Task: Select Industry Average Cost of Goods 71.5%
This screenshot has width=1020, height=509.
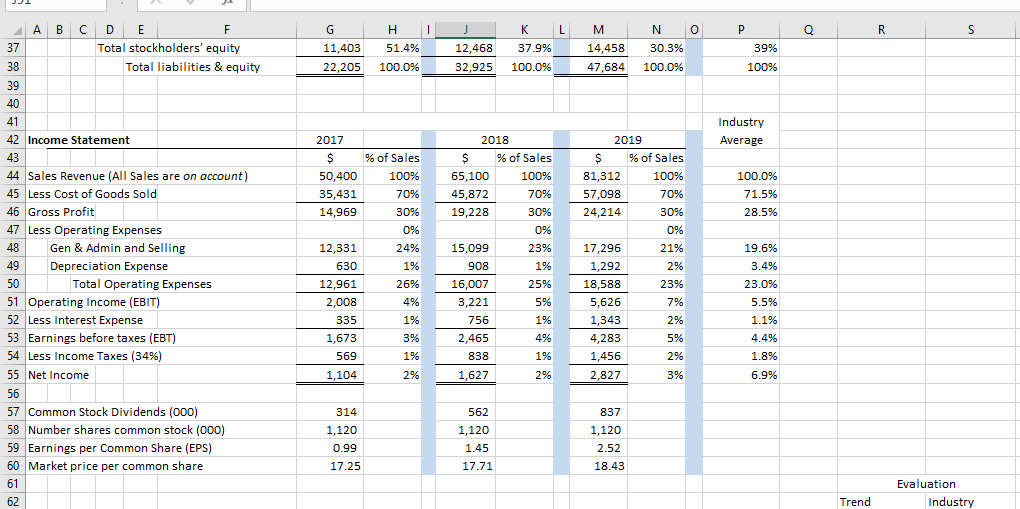Action: pos(761,194)
